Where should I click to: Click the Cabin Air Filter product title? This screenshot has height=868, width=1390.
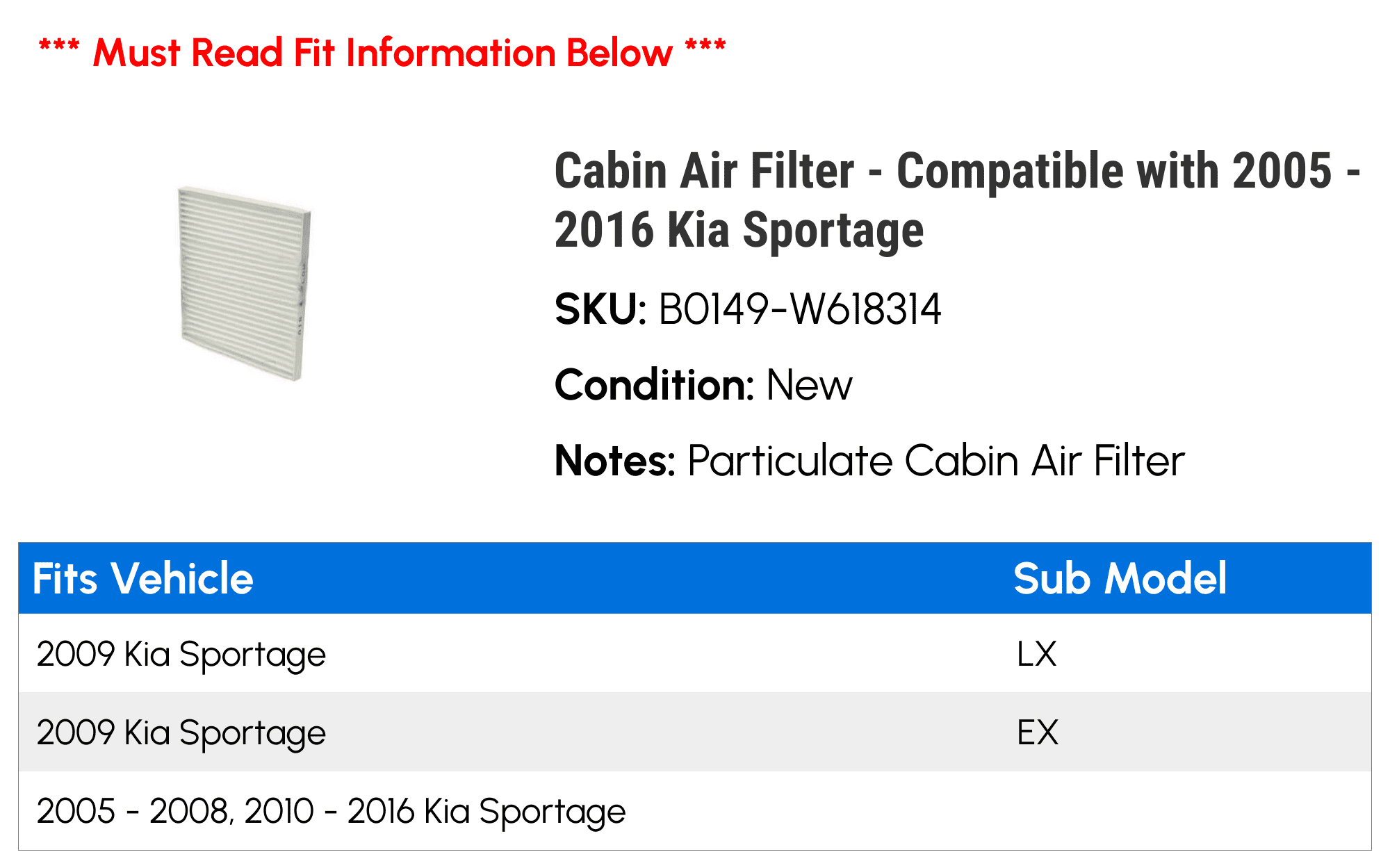click(x=958, y=200)
